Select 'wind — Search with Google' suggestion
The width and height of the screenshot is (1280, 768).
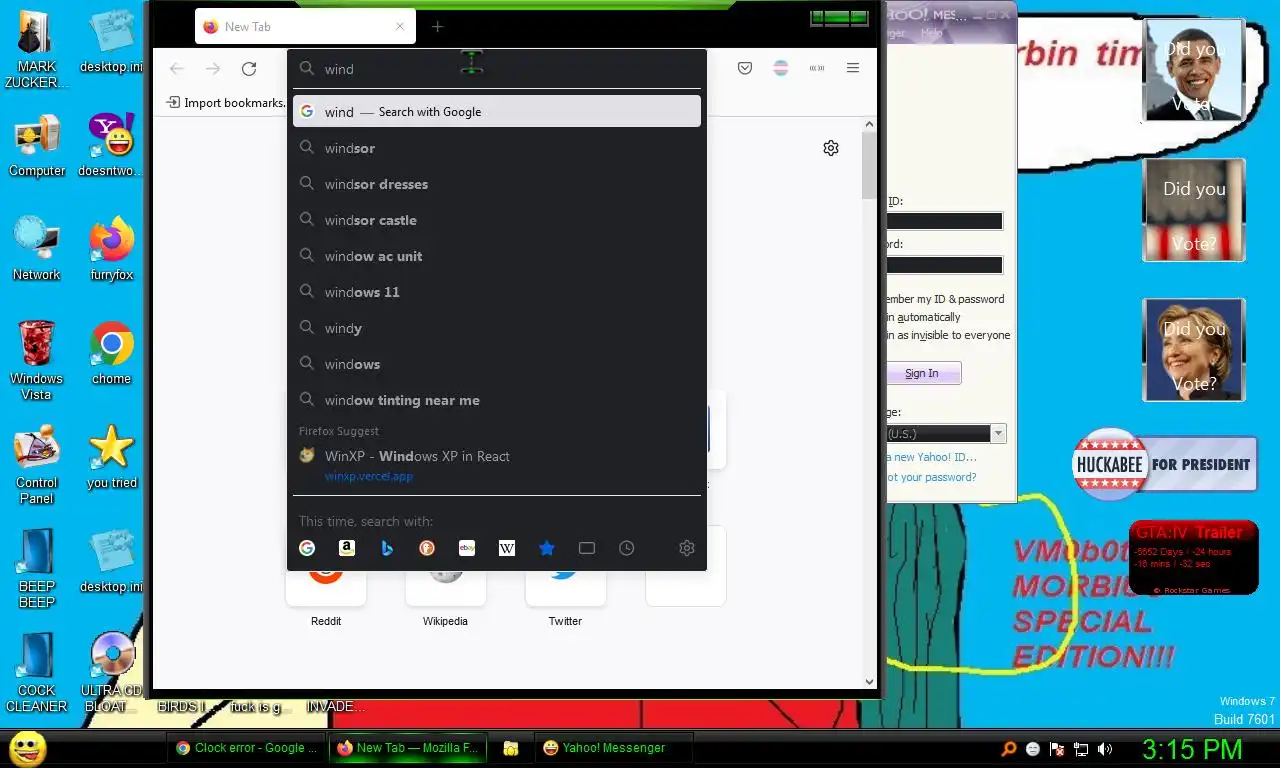click(x=497, y=112)
